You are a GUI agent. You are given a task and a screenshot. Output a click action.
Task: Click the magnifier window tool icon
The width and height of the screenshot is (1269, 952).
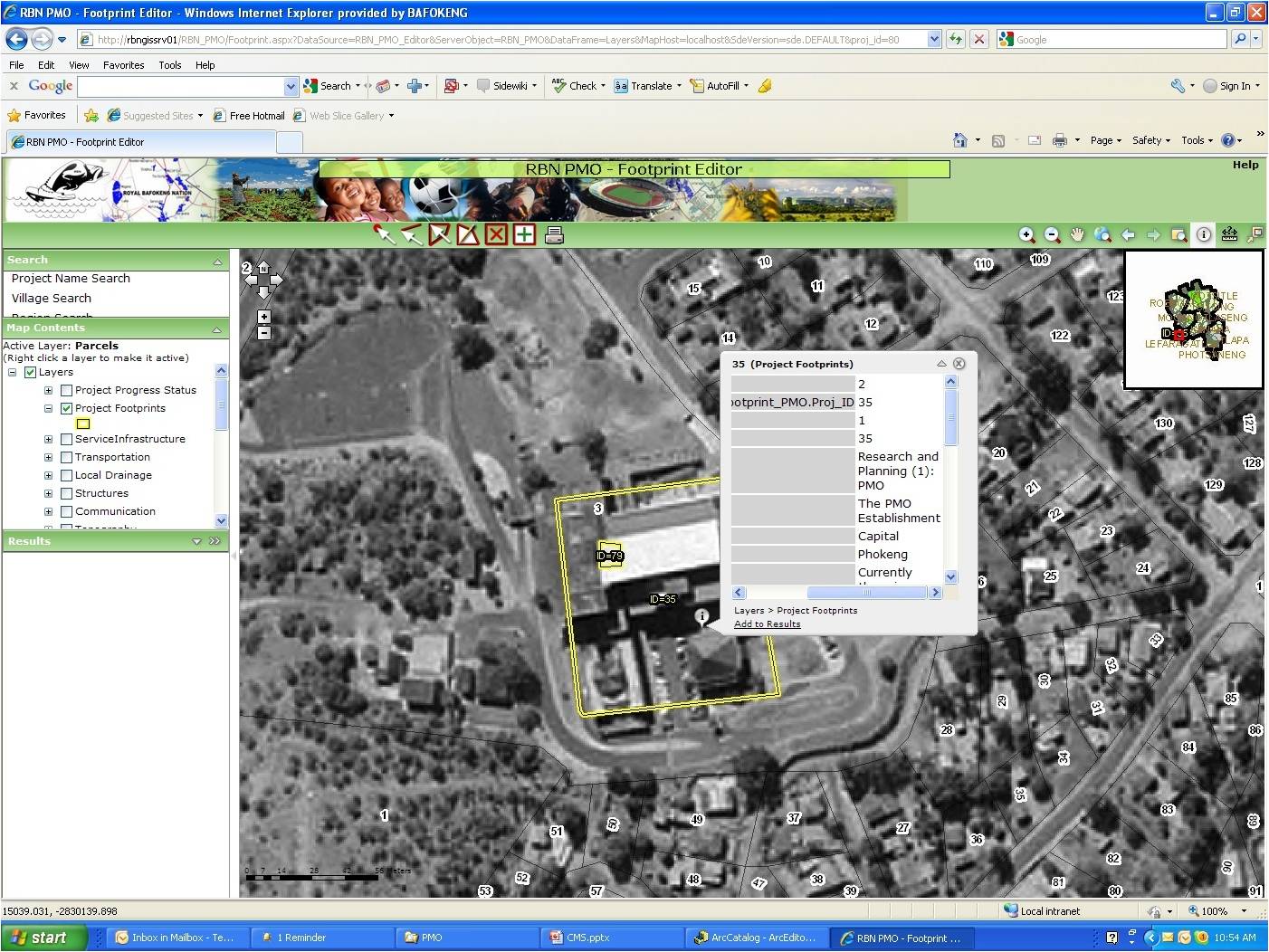[x=1178, y=235]
